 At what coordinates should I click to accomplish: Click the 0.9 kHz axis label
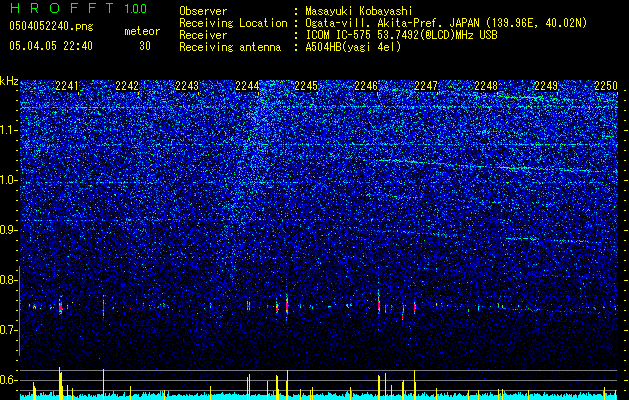tap(9, 230)
